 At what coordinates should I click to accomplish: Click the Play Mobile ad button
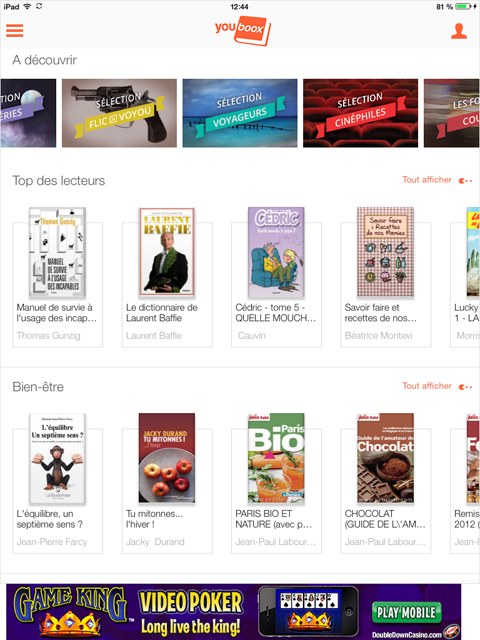point(406,612)
